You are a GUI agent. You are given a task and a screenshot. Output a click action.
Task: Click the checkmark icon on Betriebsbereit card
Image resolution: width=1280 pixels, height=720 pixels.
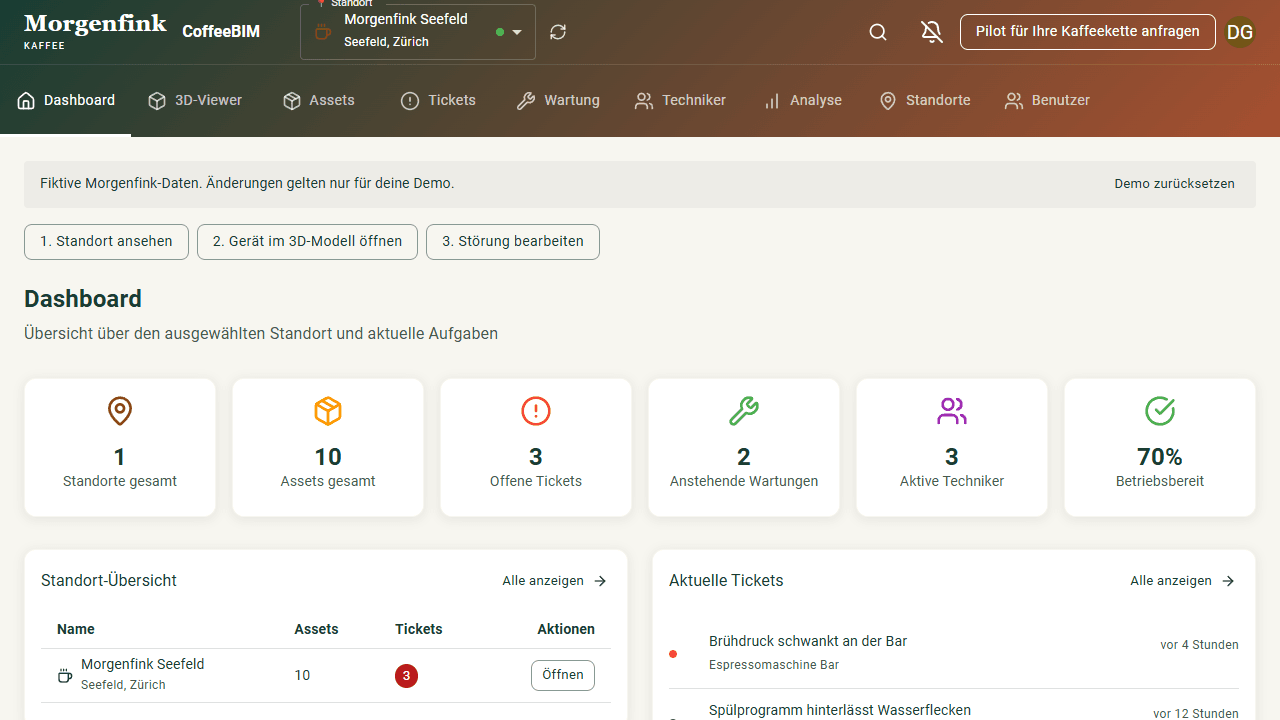pyautogui.click(x=1160, y=411)
